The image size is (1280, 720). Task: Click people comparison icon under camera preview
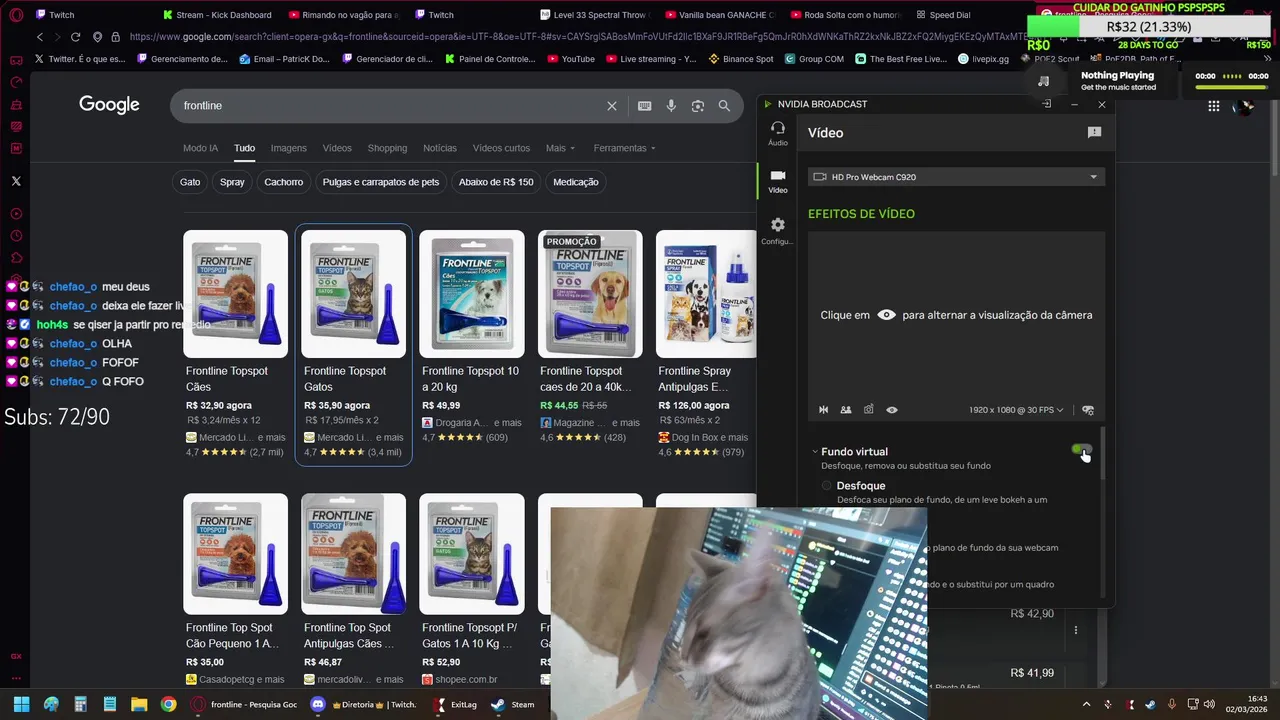point(846,410)
